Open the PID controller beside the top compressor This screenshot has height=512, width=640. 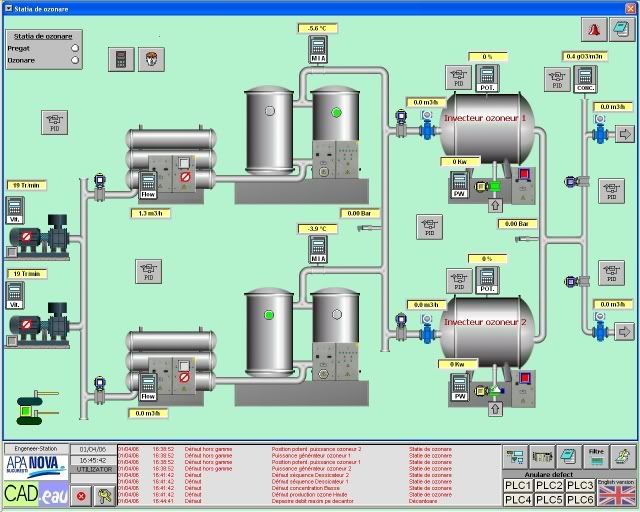pos(54,122)
